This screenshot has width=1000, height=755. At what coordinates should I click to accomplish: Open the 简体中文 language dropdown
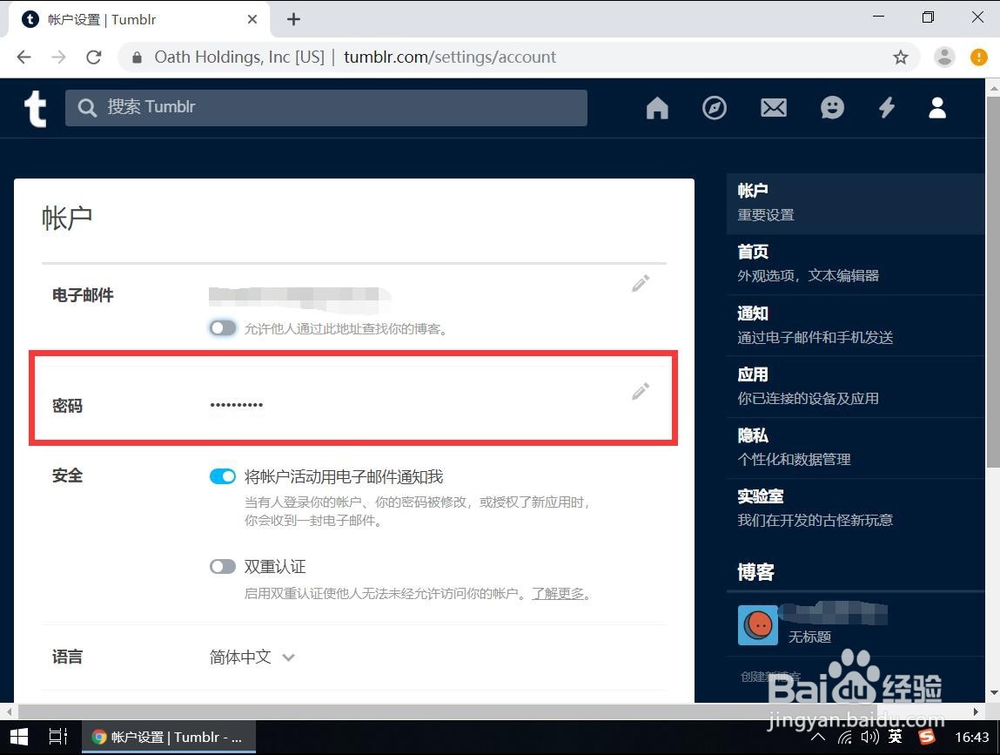pyautogui.click(x=250, y=657)
